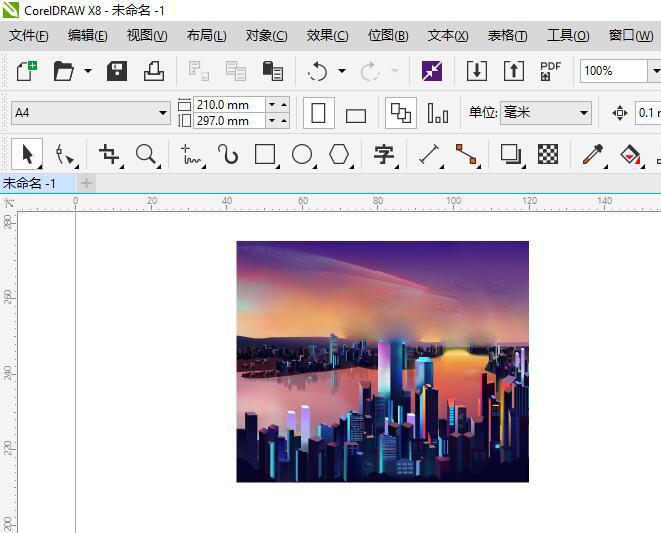Choose the Transparency checkerboard tool
Screen dimensions: 661x533
tap(548, 154)
